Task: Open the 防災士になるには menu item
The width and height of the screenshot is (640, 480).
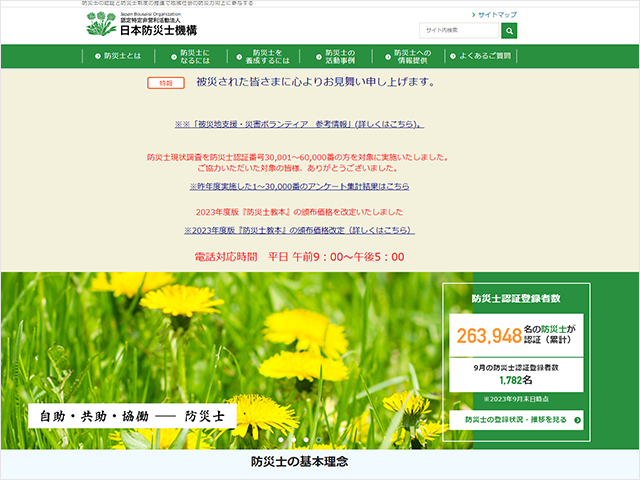Action: (x=191, y=56)
